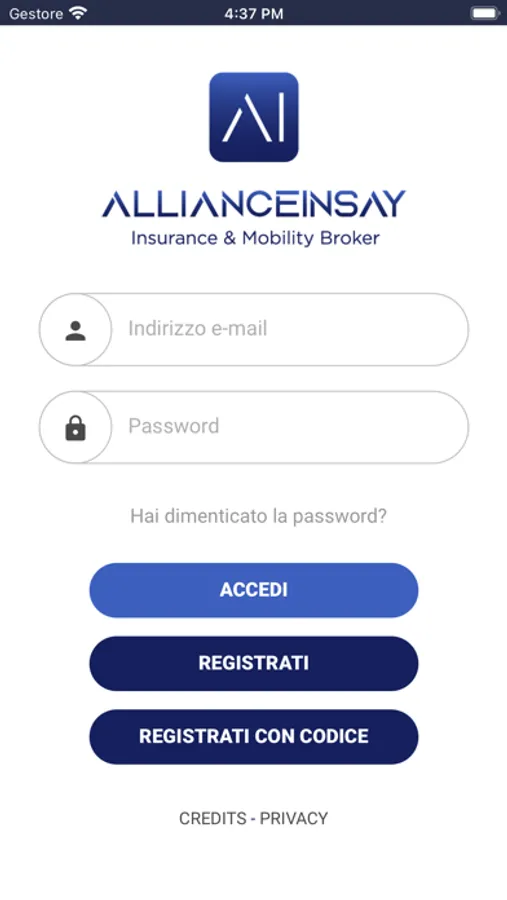Select circle around the user icon

tap(75, 329)
